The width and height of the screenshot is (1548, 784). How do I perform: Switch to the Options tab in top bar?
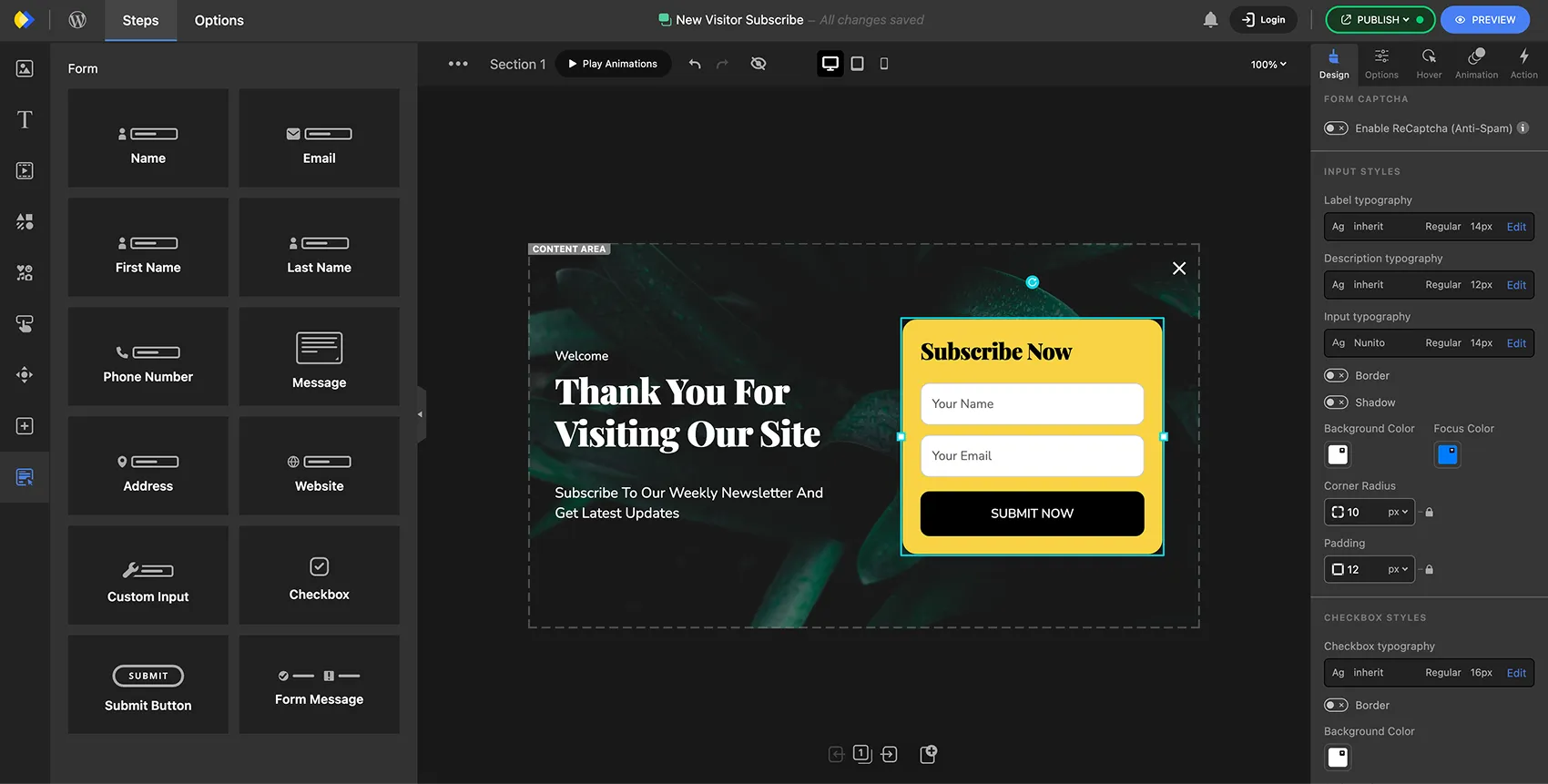[x=219, y=20]
